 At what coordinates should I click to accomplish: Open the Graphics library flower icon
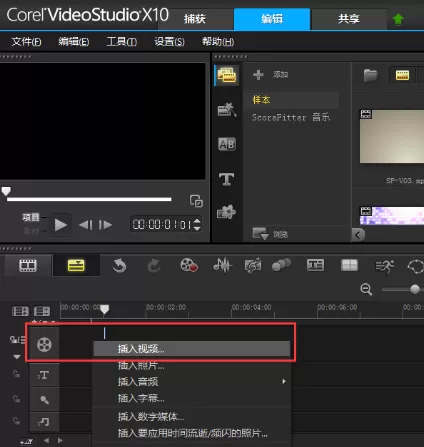point(226,212)
